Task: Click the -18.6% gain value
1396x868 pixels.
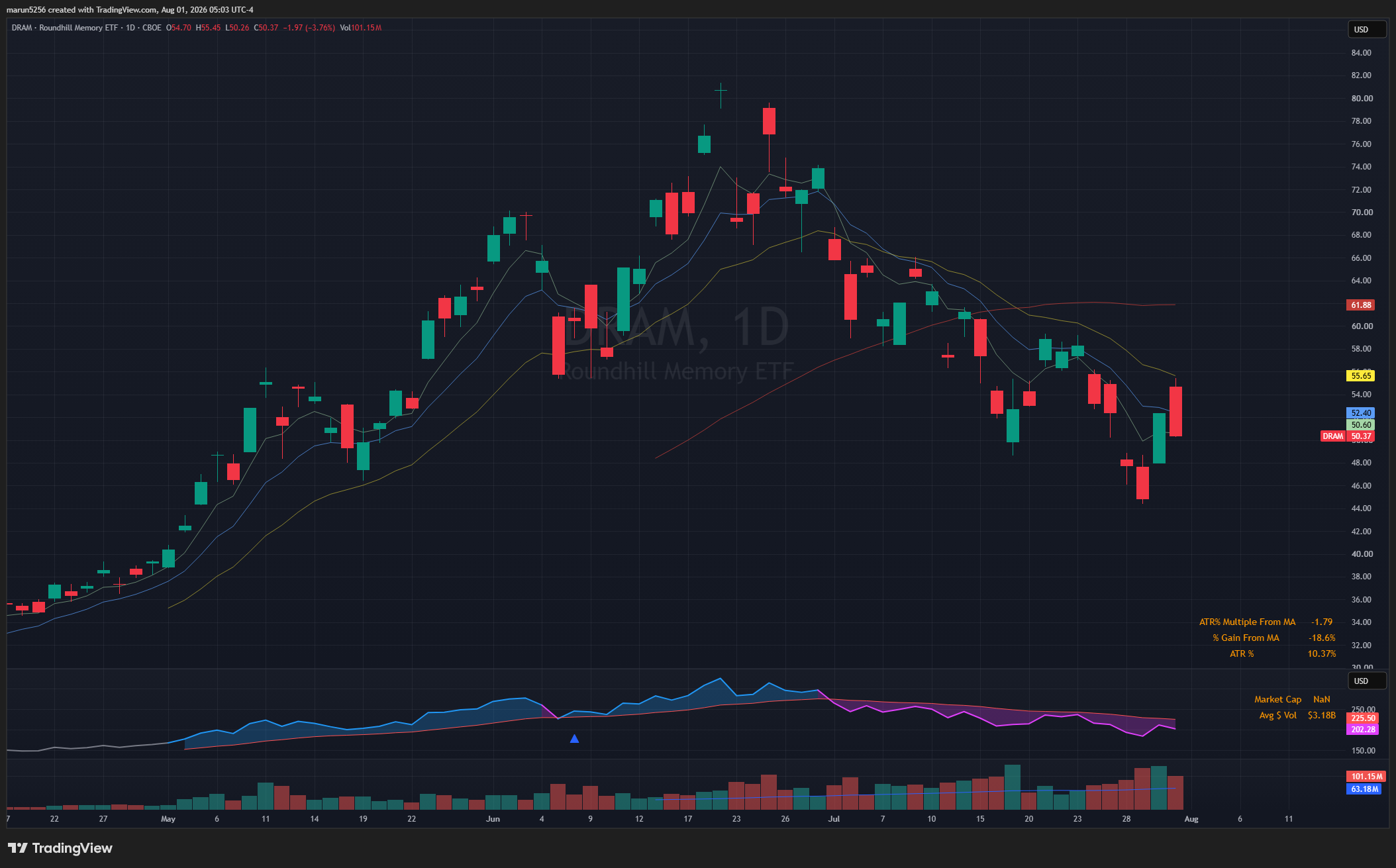Action: 1322,638
